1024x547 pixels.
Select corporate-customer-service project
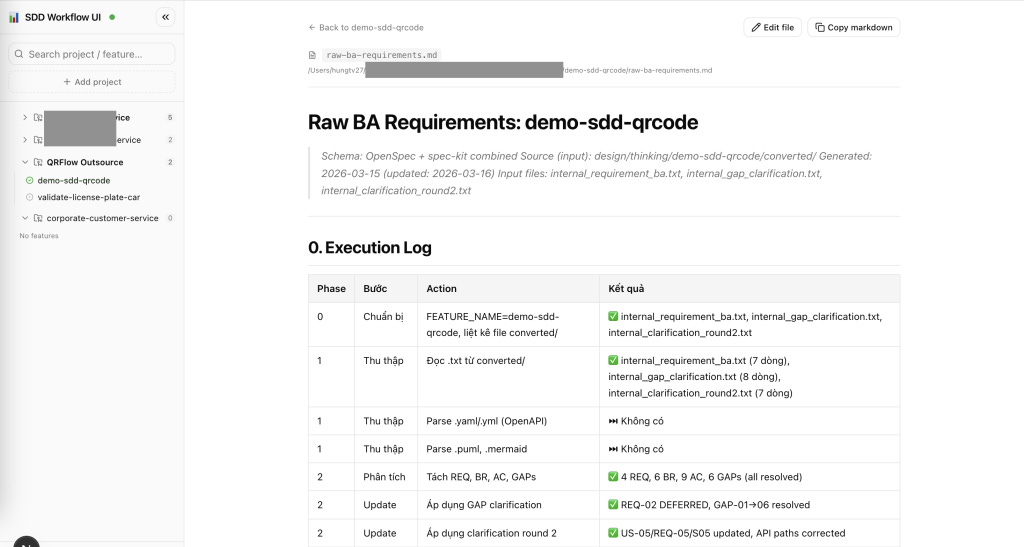click(103, 218)
